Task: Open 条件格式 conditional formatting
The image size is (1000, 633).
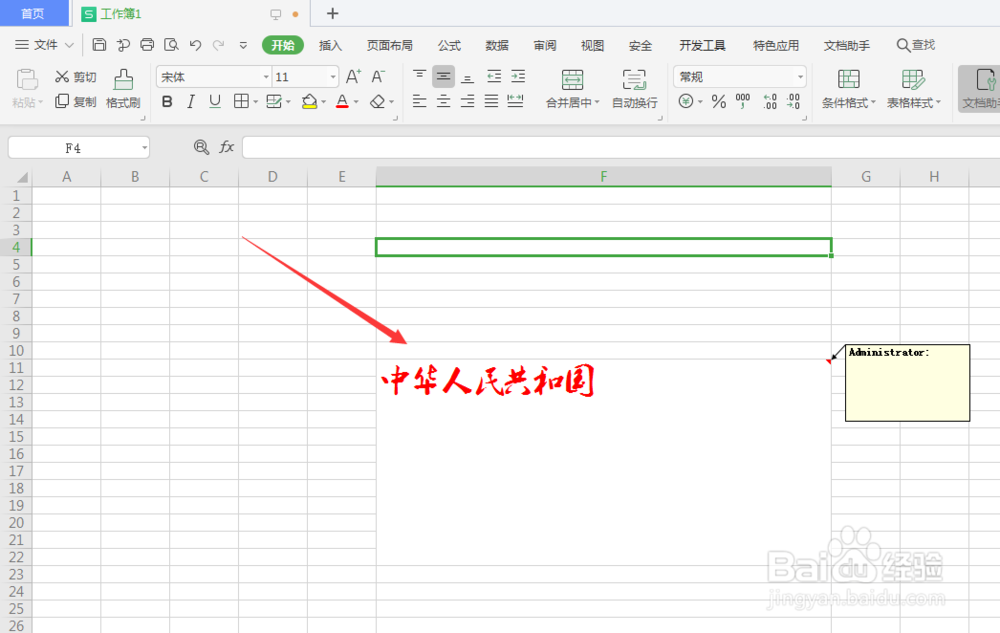Action: [x=848, y=89]
